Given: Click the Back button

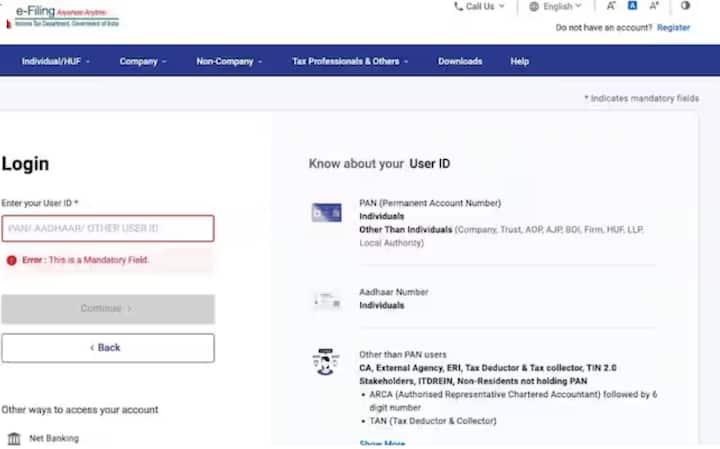Looking at the screenshot, I should [108, 348].
